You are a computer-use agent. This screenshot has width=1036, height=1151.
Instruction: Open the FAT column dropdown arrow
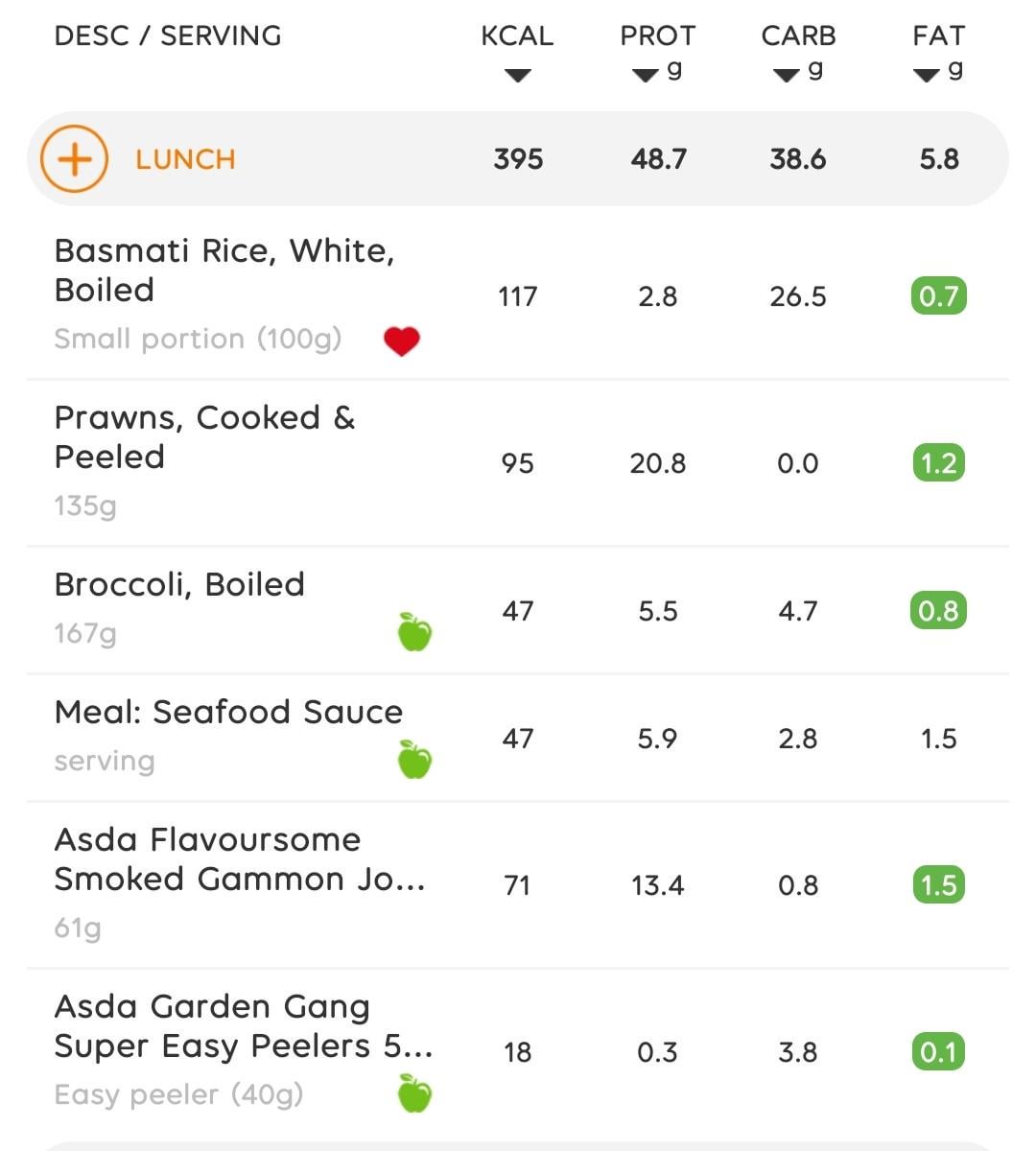(x=927, y=76)
